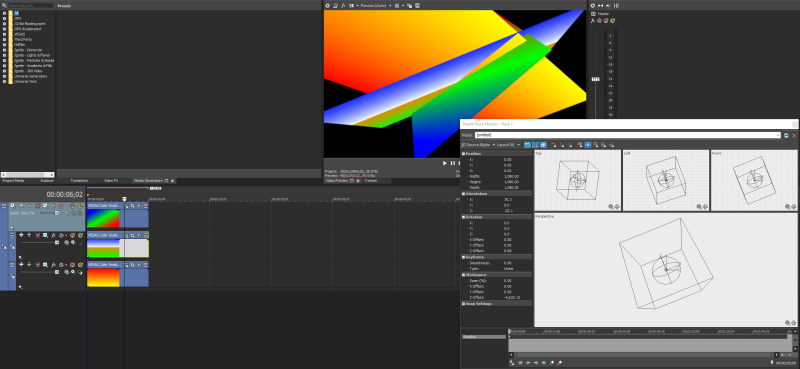Open Event Pan/Crop on the first clip
Screen dimensions: 800x369
132,206
